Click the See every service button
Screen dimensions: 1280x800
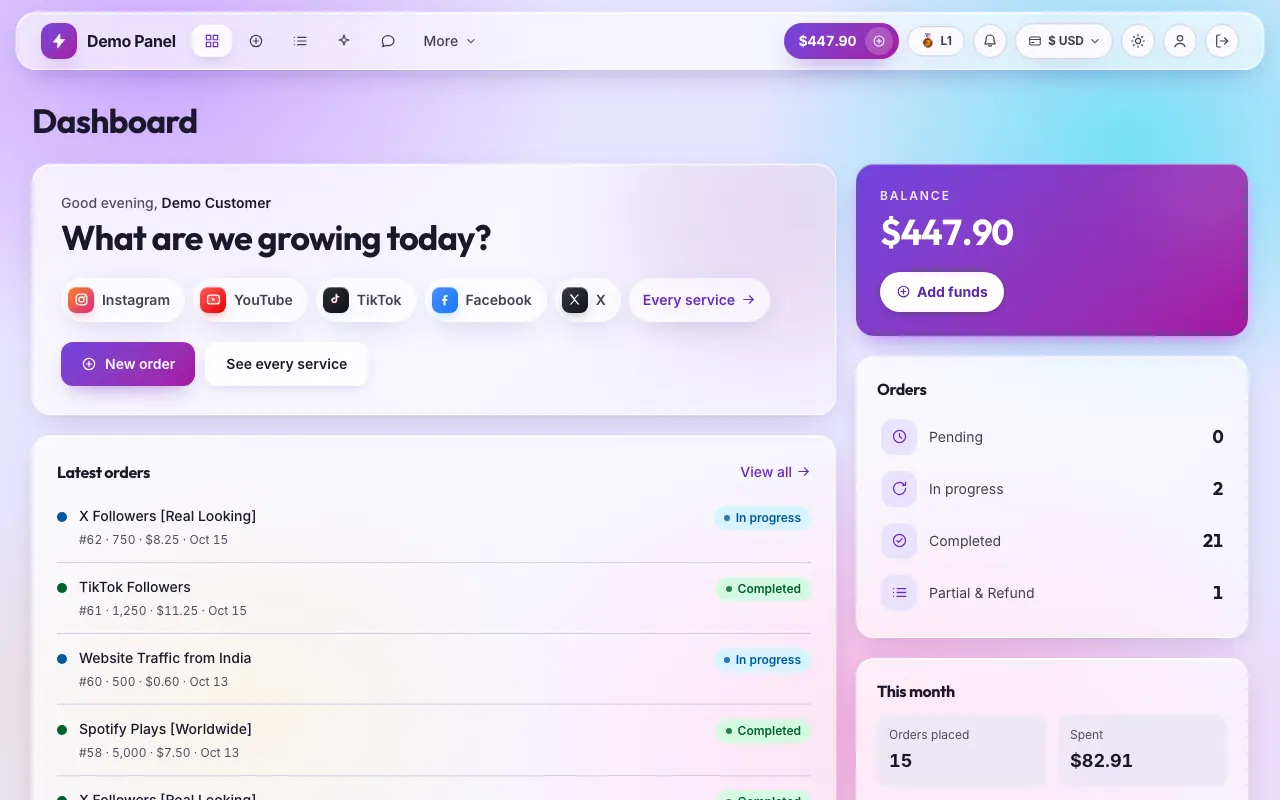286,364
